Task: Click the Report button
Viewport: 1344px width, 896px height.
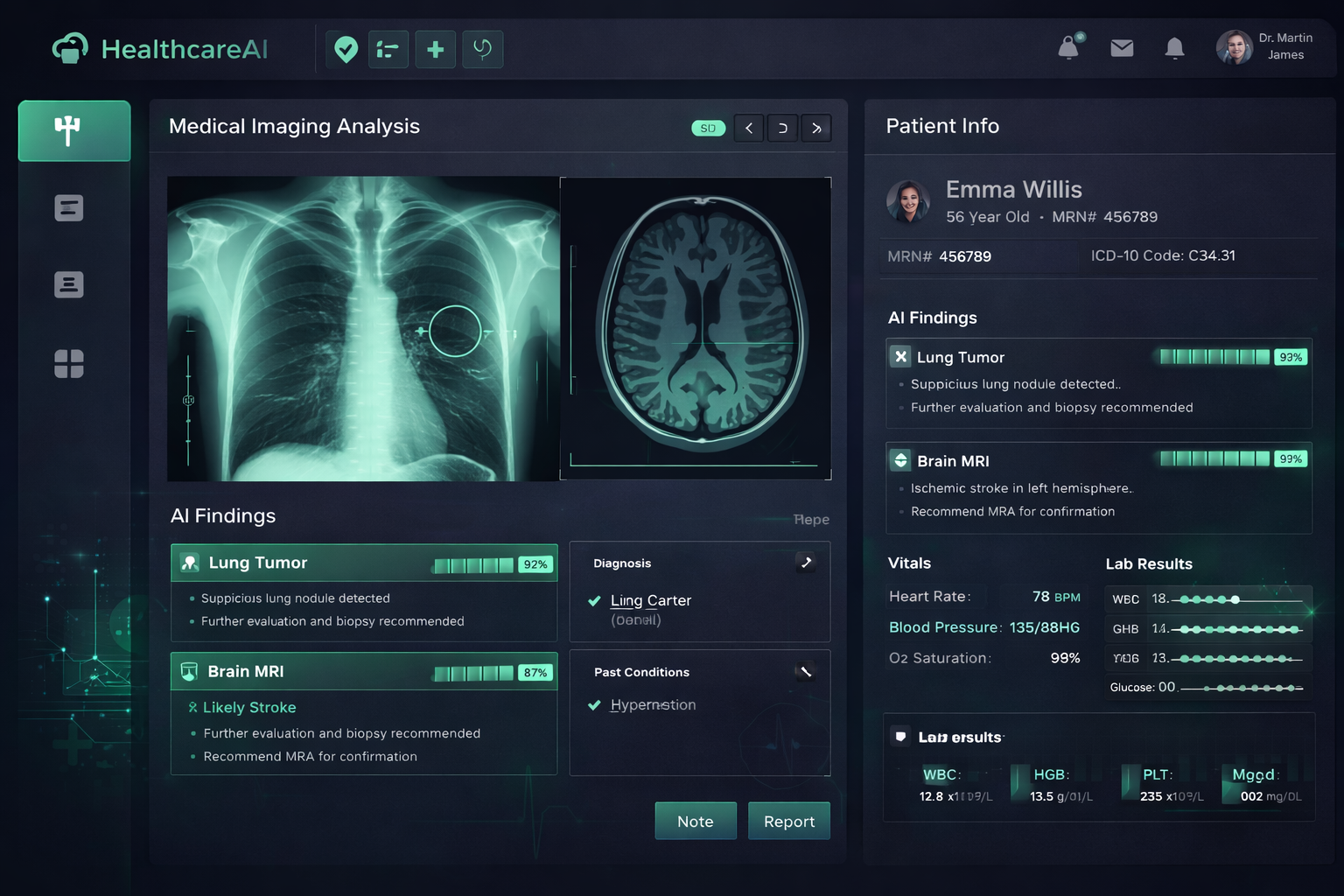Action: click(x=788, y=821)
